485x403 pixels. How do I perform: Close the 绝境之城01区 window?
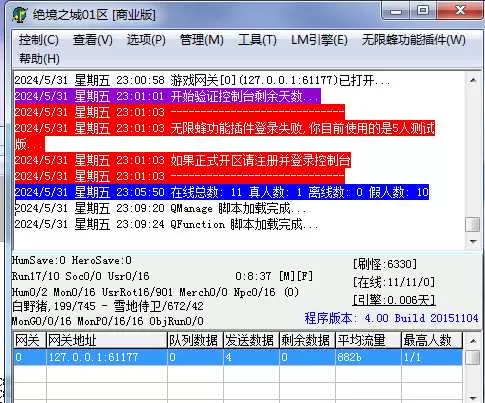(460, 11)
